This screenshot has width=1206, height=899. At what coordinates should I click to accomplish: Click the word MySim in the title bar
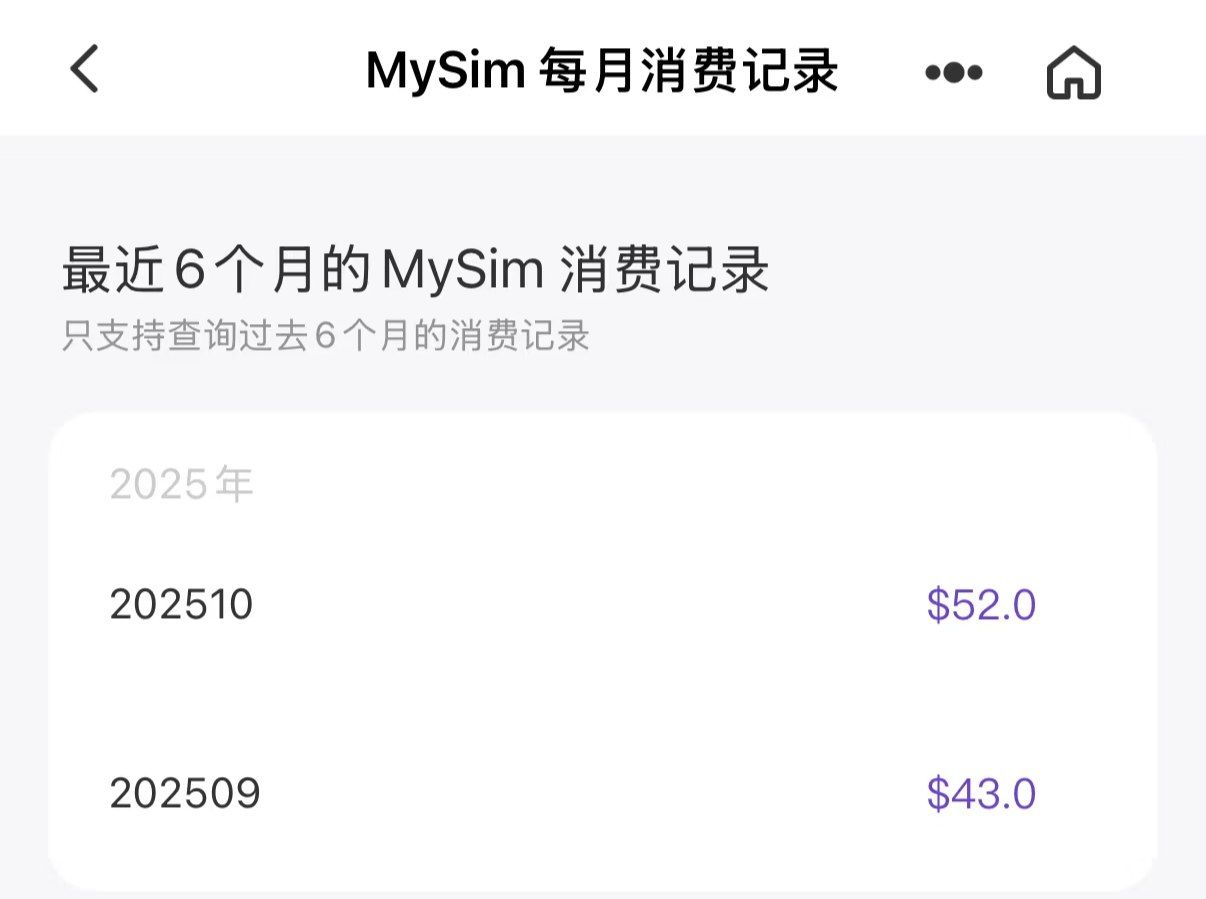445,71
